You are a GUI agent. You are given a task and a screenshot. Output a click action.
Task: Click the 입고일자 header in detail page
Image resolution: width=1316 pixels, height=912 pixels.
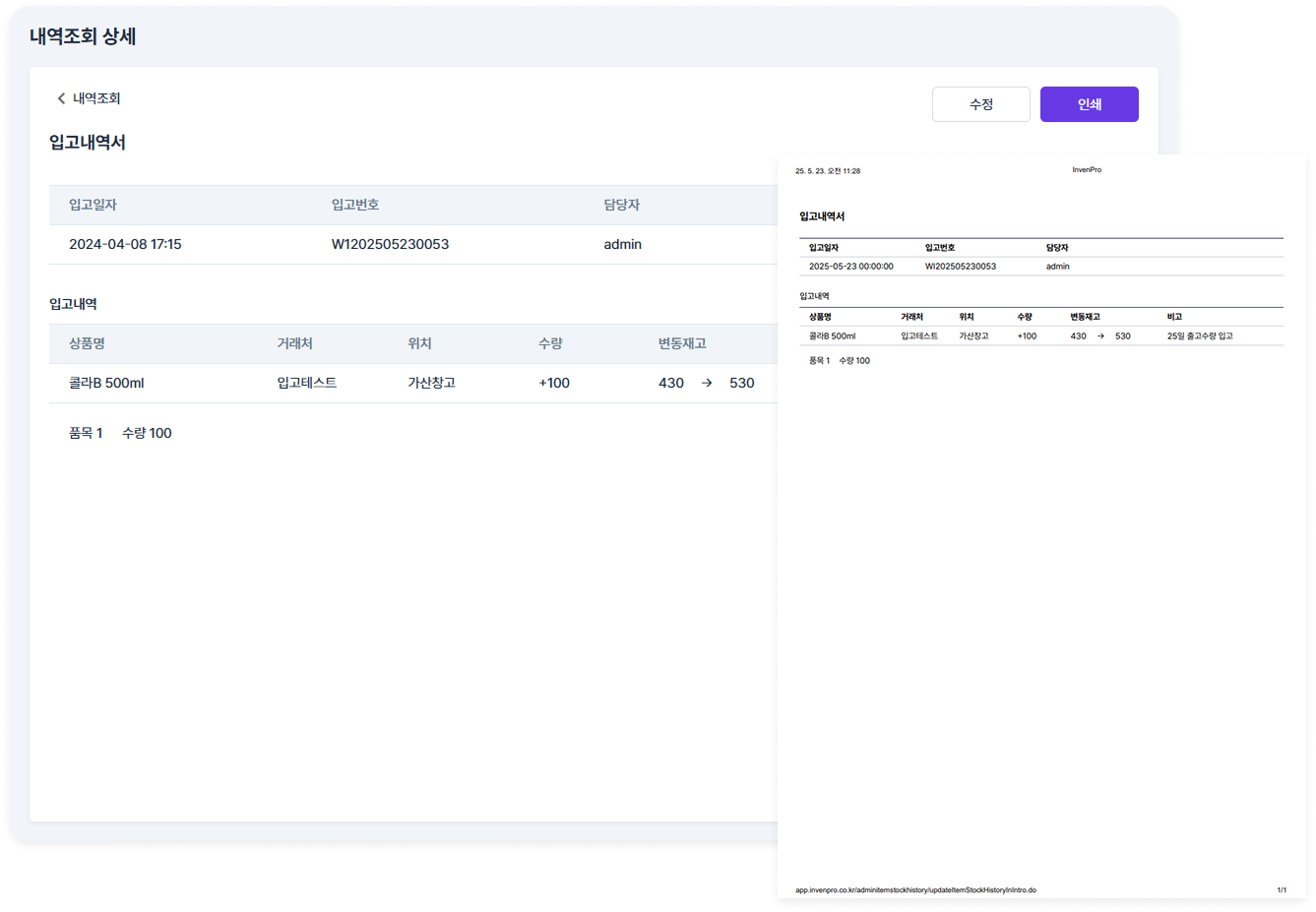93,205
